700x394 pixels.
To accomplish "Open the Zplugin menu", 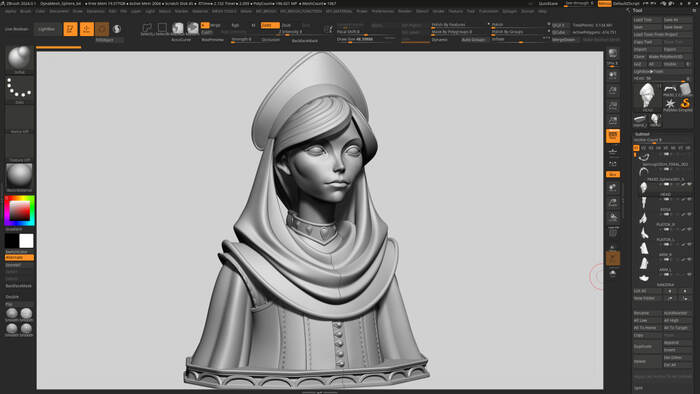I will coord(509,11).
